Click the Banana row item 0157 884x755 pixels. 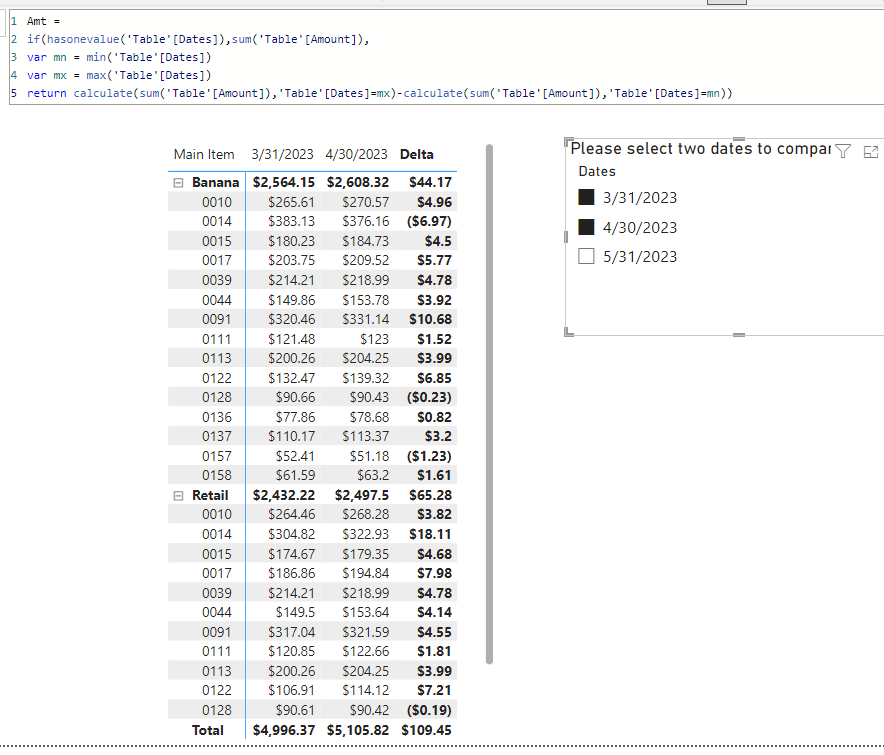point(216,456)
